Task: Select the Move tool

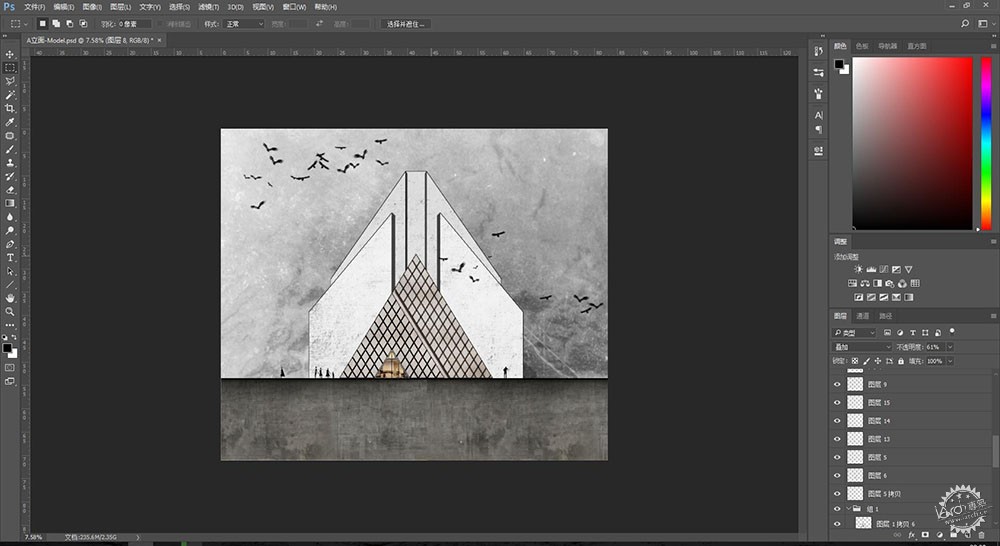Action: (10, 54)
